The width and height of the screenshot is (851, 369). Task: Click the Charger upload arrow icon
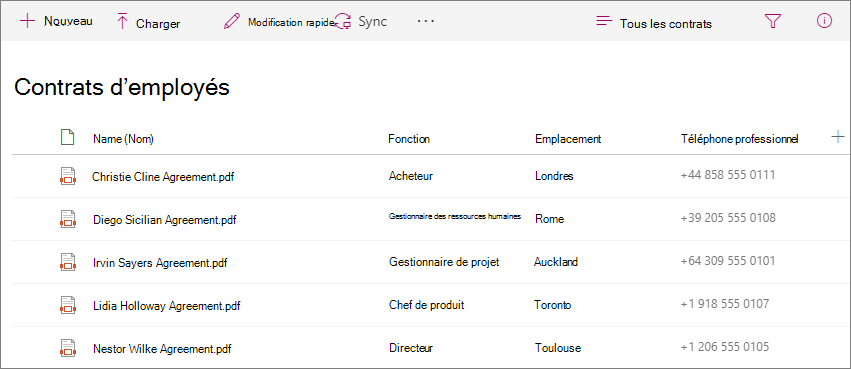pyautogui.click(x=122, y=22)
